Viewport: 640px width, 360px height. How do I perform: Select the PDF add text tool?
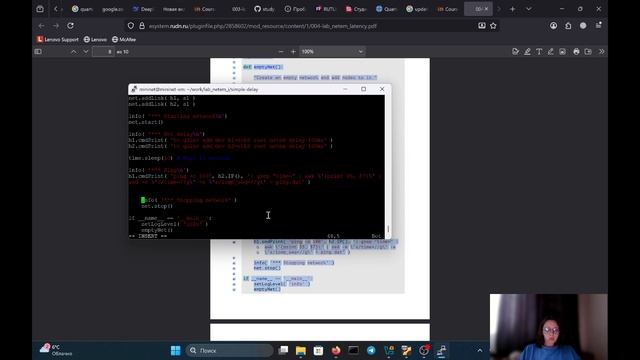pos(539,52)
